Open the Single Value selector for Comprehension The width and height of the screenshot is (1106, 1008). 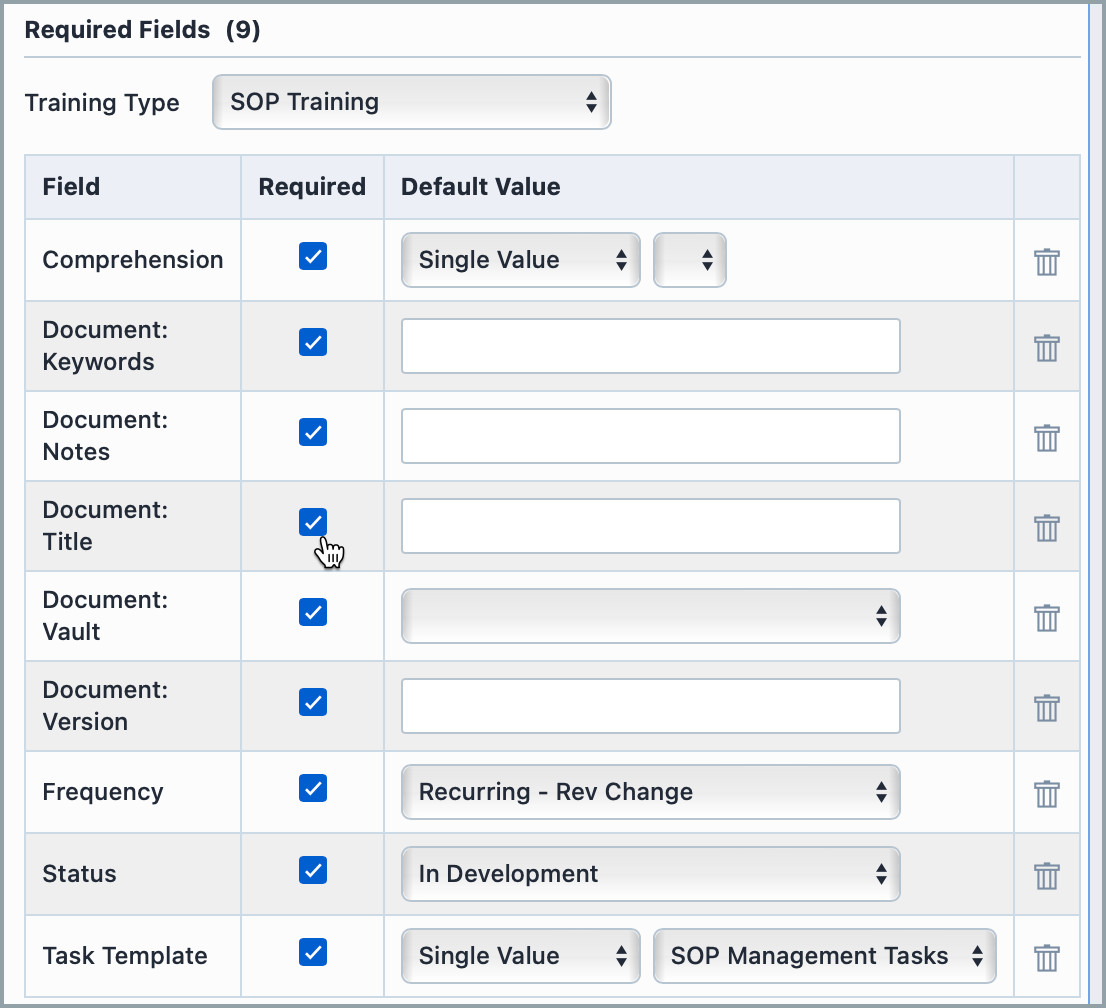[520, 260]
